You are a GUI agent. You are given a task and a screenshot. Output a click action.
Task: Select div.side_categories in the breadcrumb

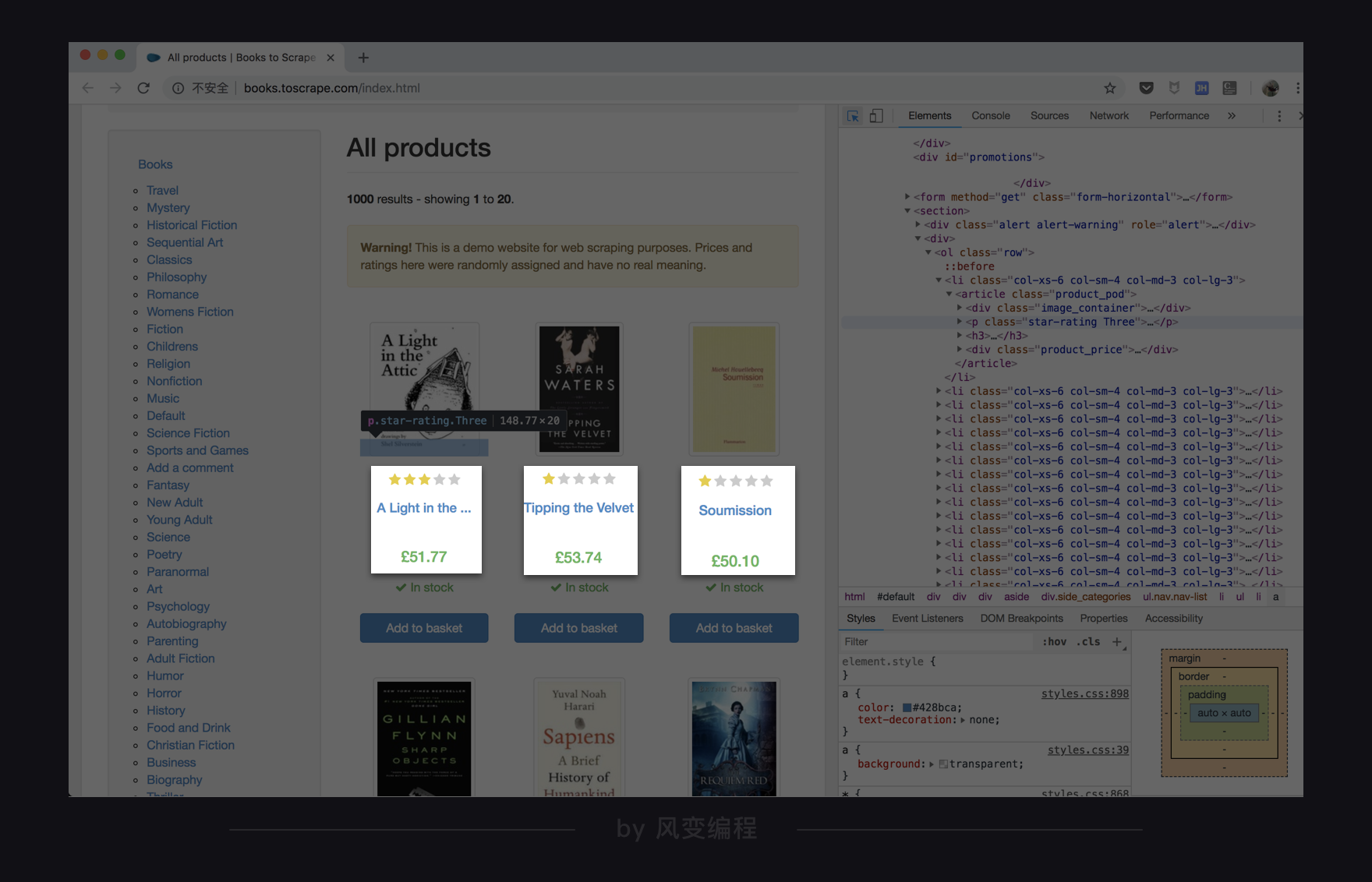click(x=1086, y=597)
